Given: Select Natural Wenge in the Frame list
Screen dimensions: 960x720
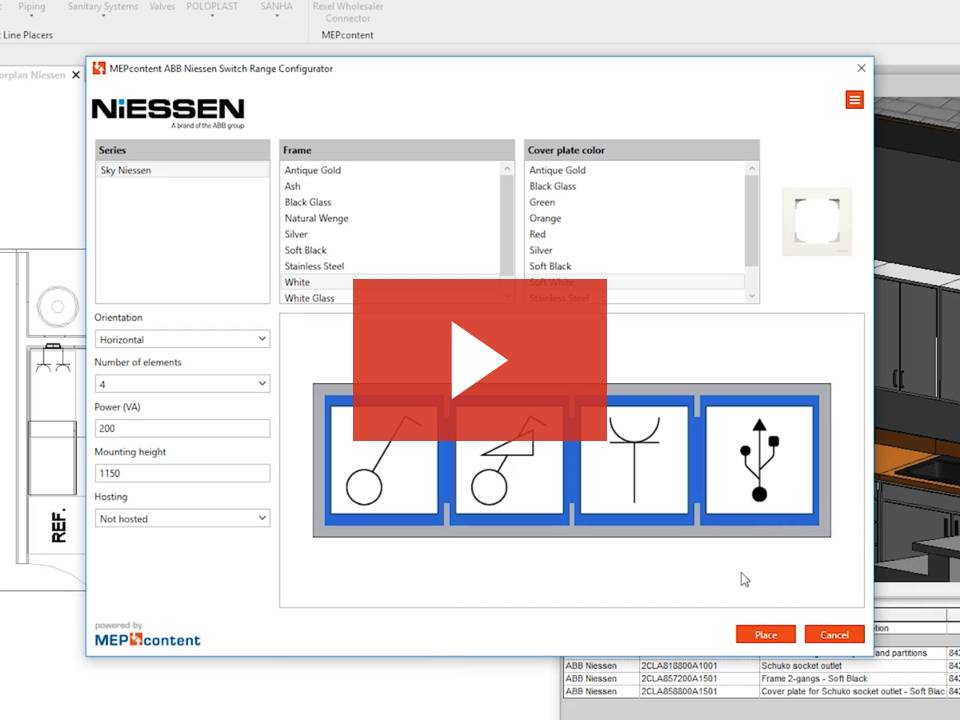Looking at the screenshot, I should pos(316,218).
